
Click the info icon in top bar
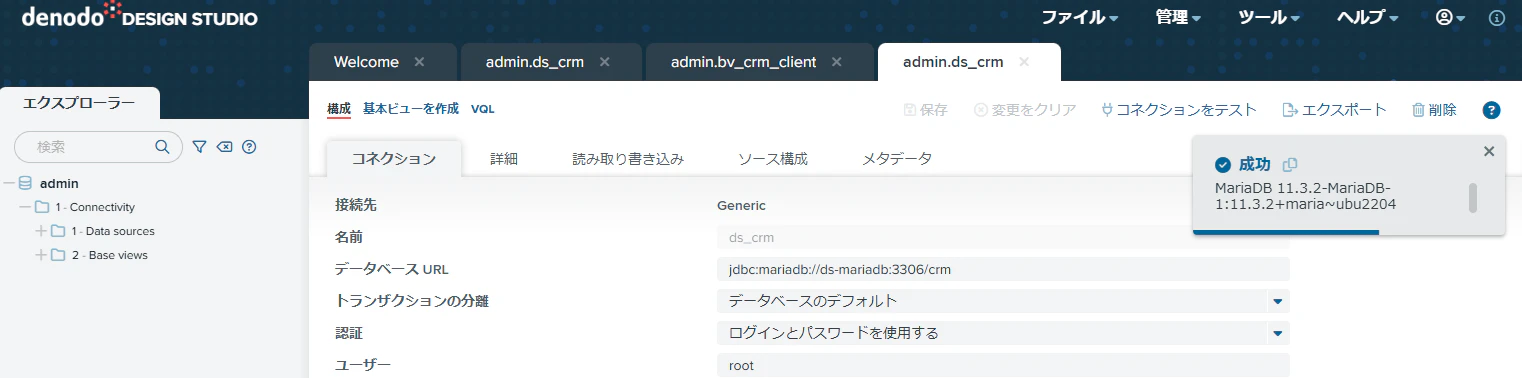point(1497,18)
